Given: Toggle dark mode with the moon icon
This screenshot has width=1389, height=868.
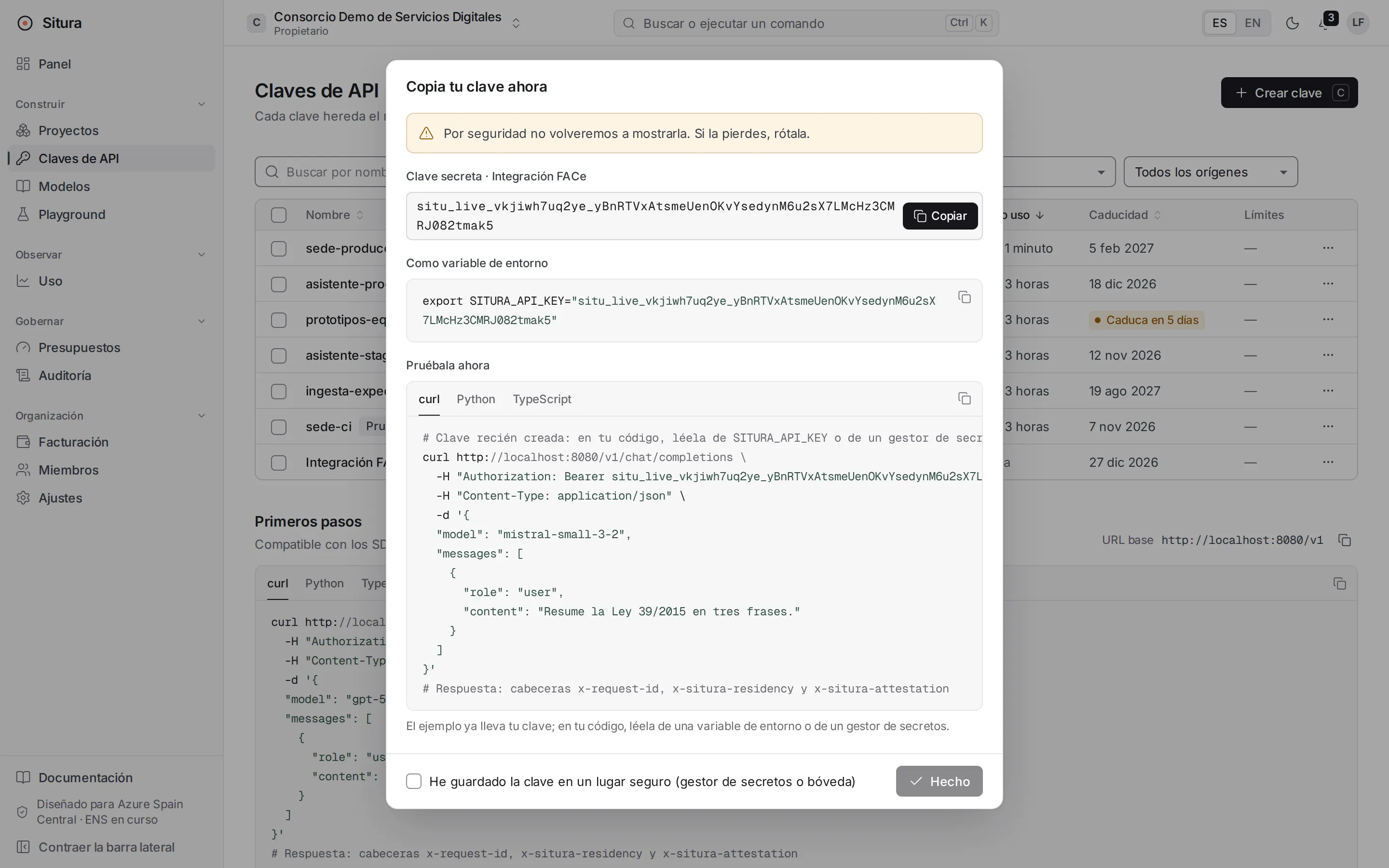Looking at the screenshot, I should tap(1292, 23).
